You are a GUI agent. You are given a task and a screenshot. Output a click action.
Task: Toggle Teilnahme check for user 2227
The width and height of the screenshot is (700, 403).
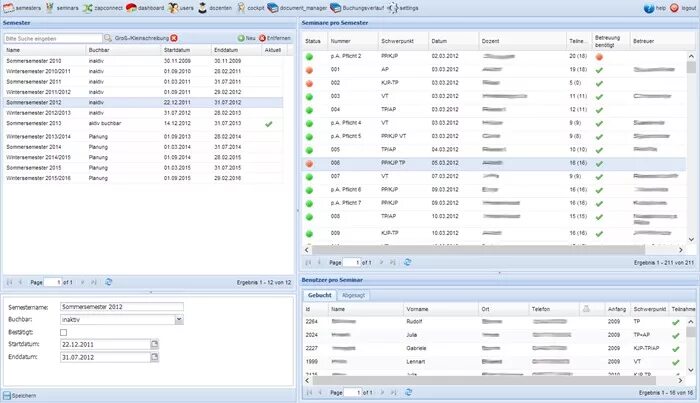point(675,349)
